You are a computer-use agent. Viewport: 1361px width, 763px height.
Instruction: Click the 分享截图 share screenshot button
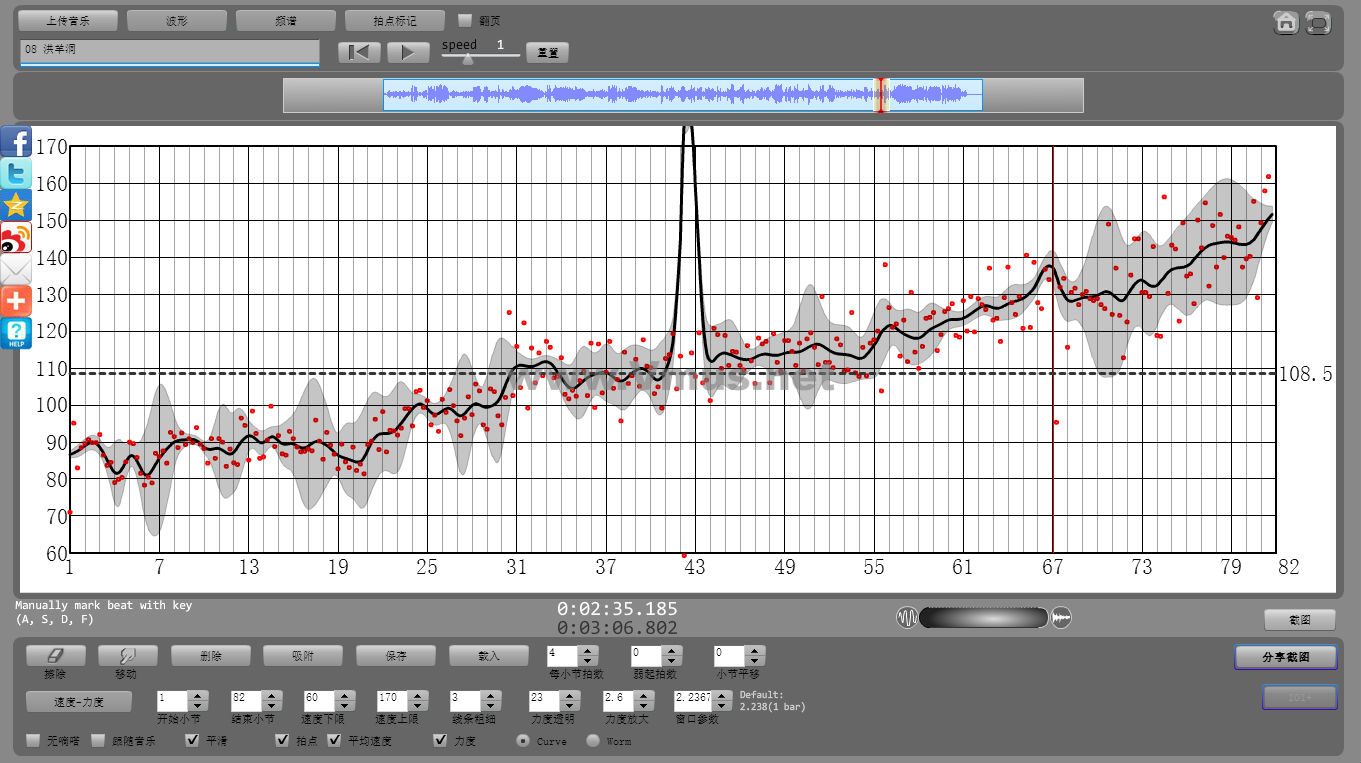(x=1286, y=657)
